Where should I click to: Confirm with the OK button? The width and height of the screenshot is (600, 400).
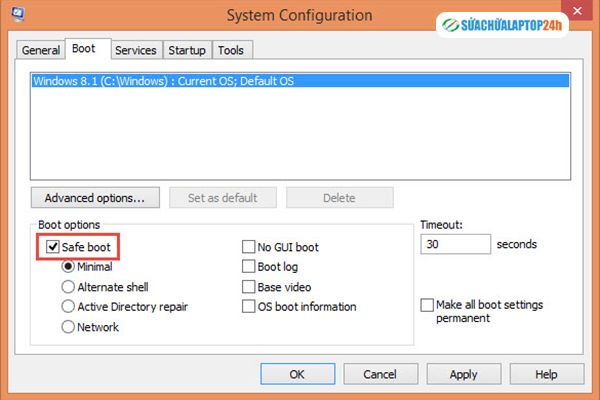tap(298, 374)
